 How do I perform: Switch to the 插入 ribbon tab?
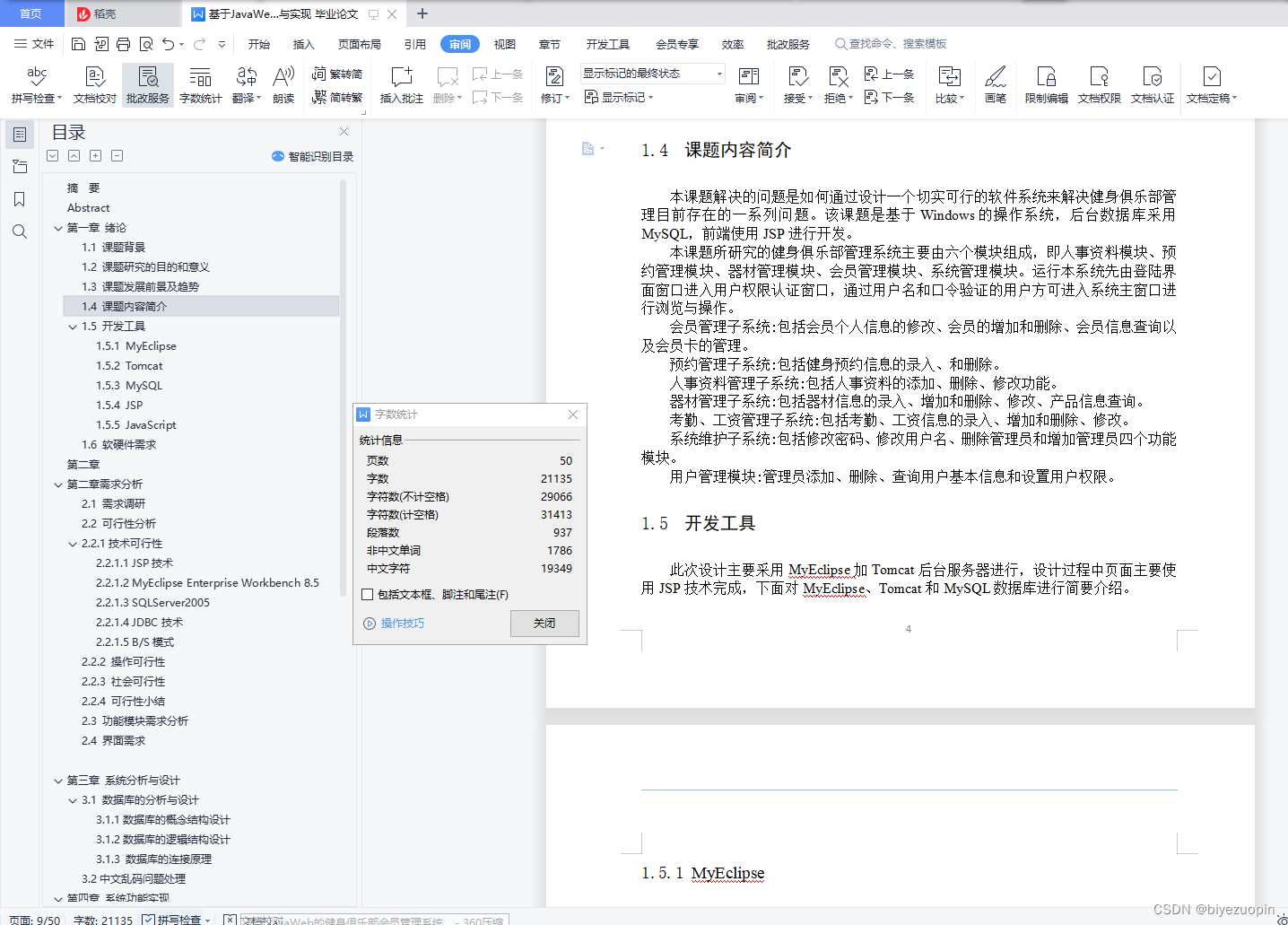click(x=304, y=43)
